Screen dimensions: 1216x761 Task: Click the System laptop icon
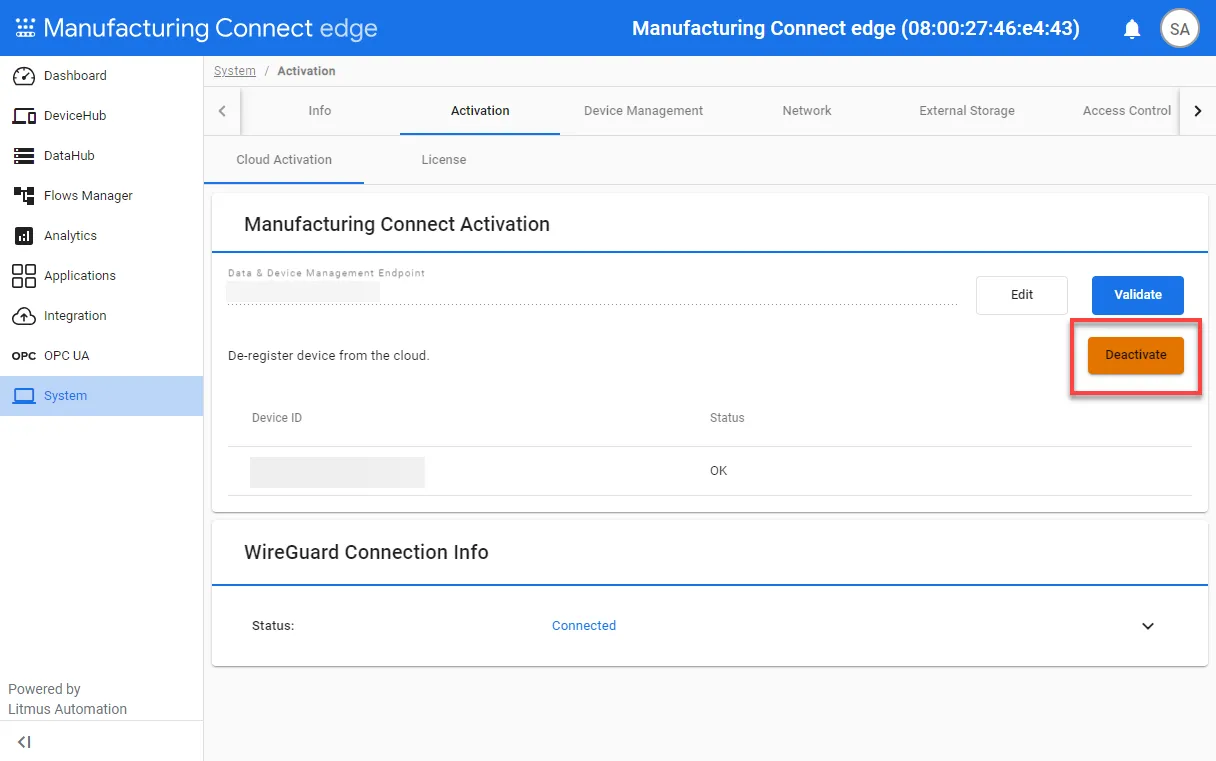pos(24,396)
